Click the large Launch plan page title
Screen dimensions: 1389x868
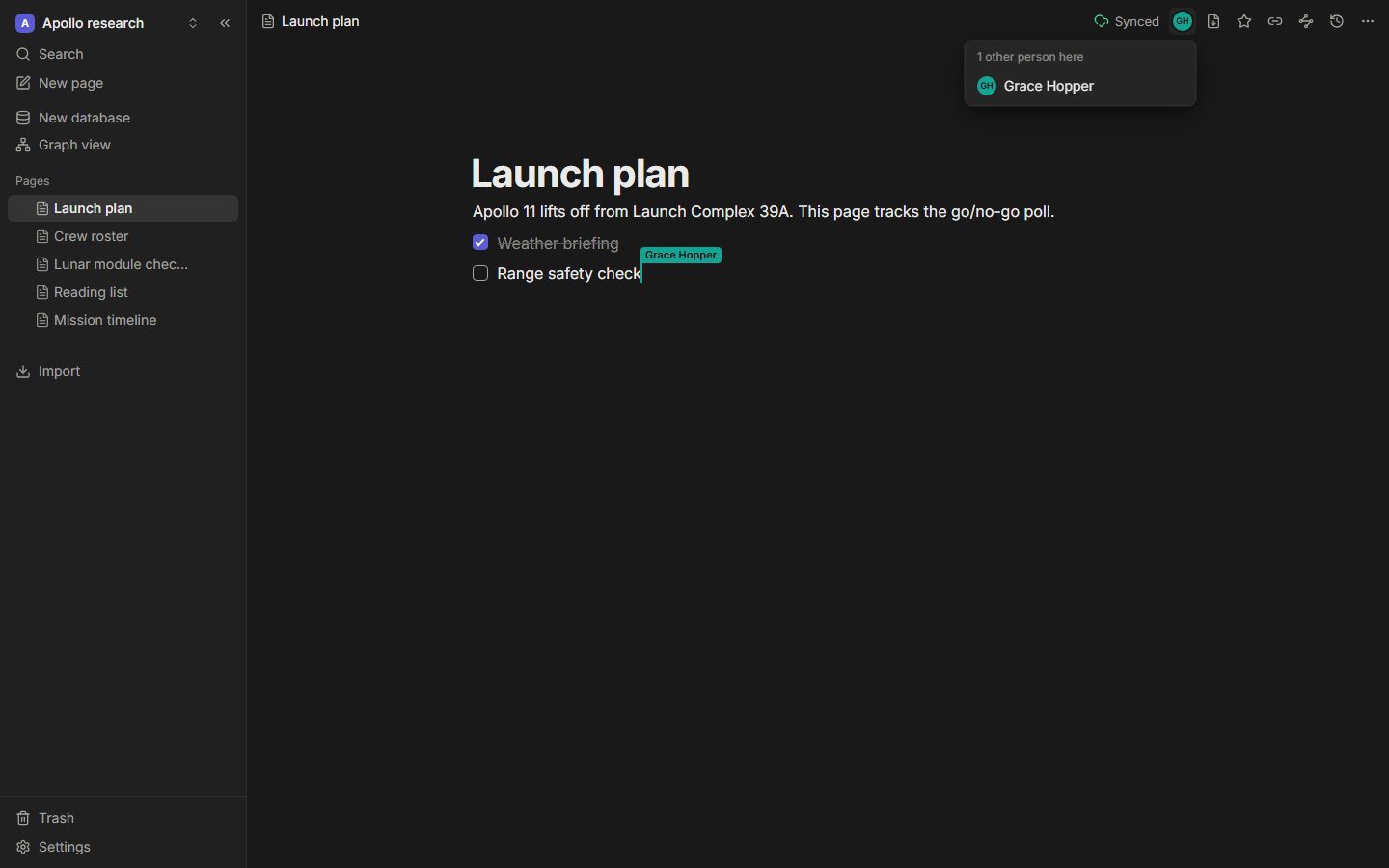click(581, 174)
